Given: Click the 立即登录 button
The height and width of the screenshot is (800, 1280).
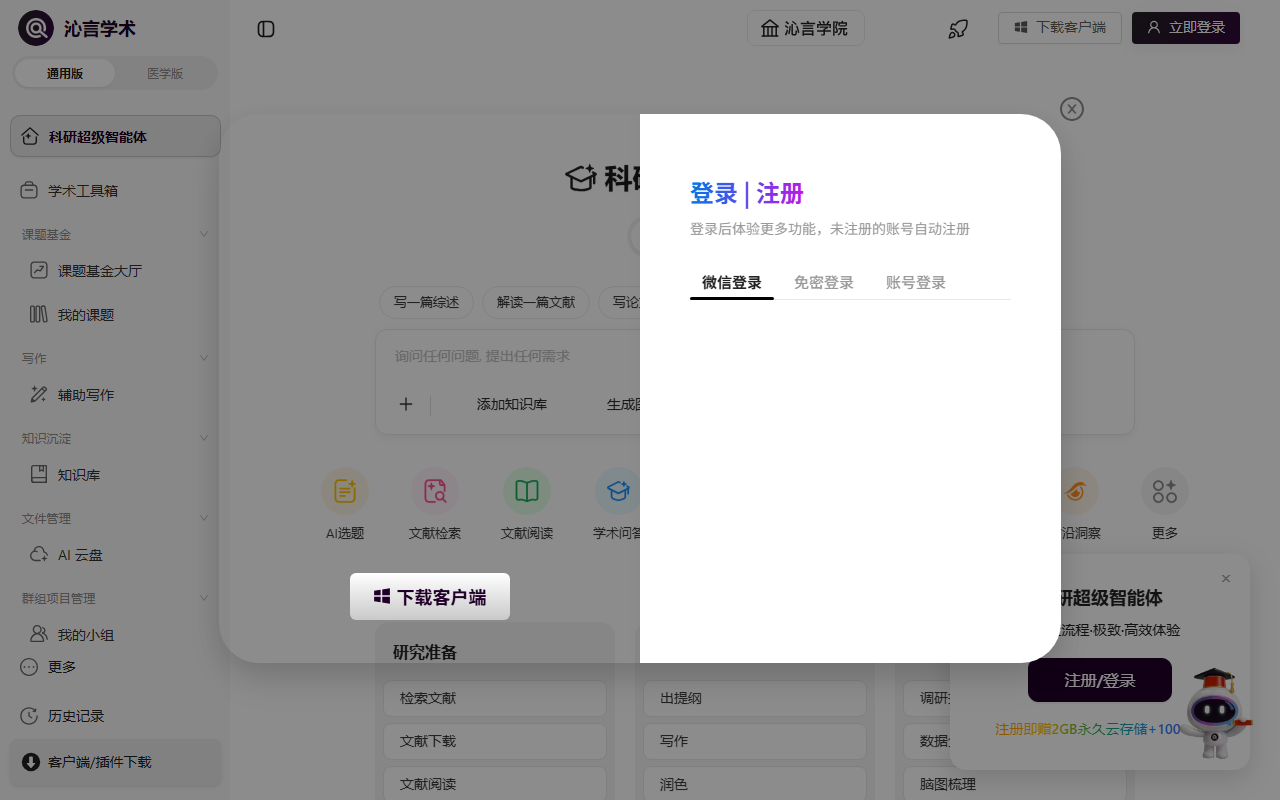Looking at the screenshot, I should coord(1186,28).
